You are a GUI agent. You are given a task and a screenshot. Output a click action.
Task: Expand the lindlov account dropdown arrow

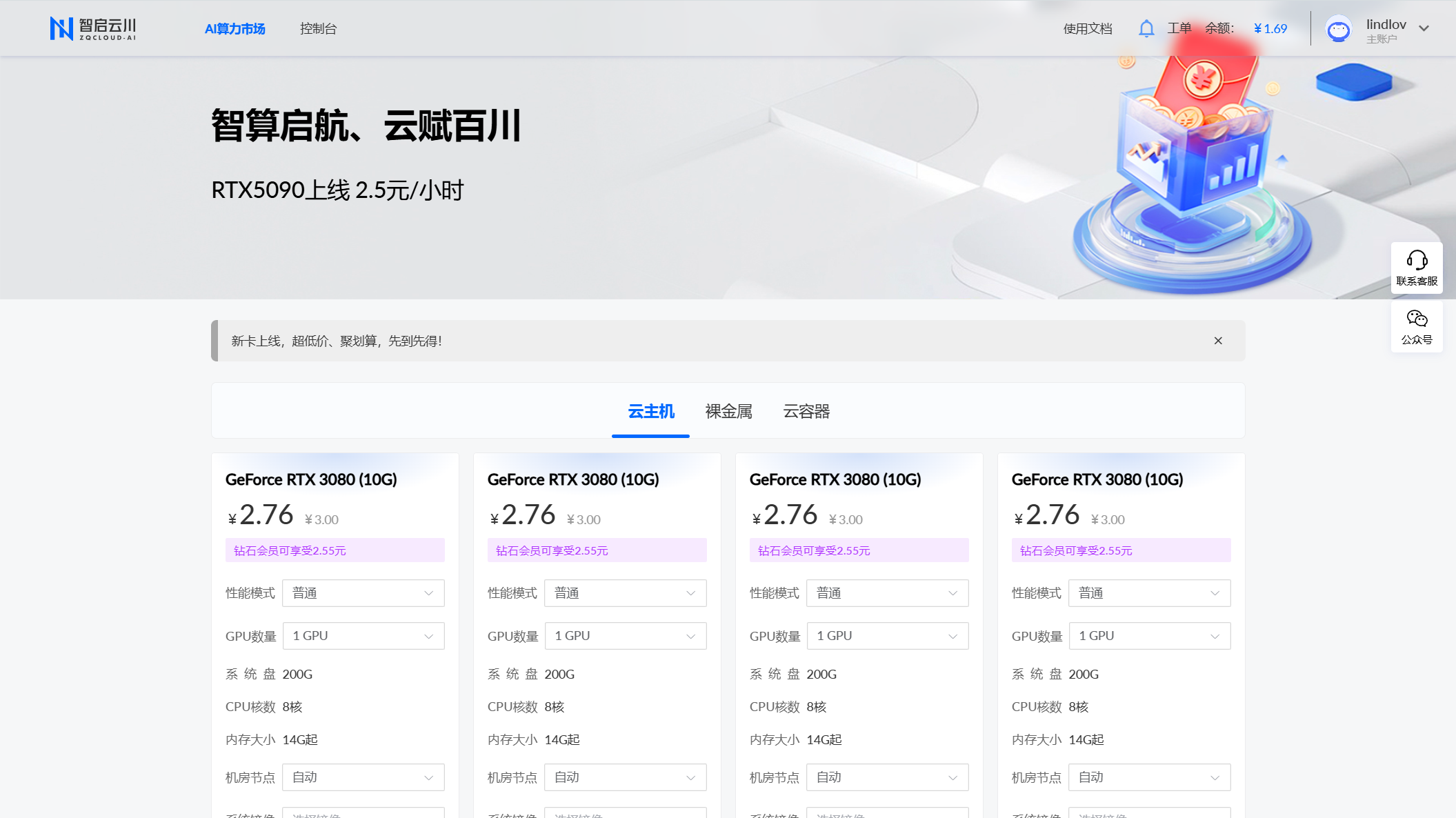point(1424,29)
